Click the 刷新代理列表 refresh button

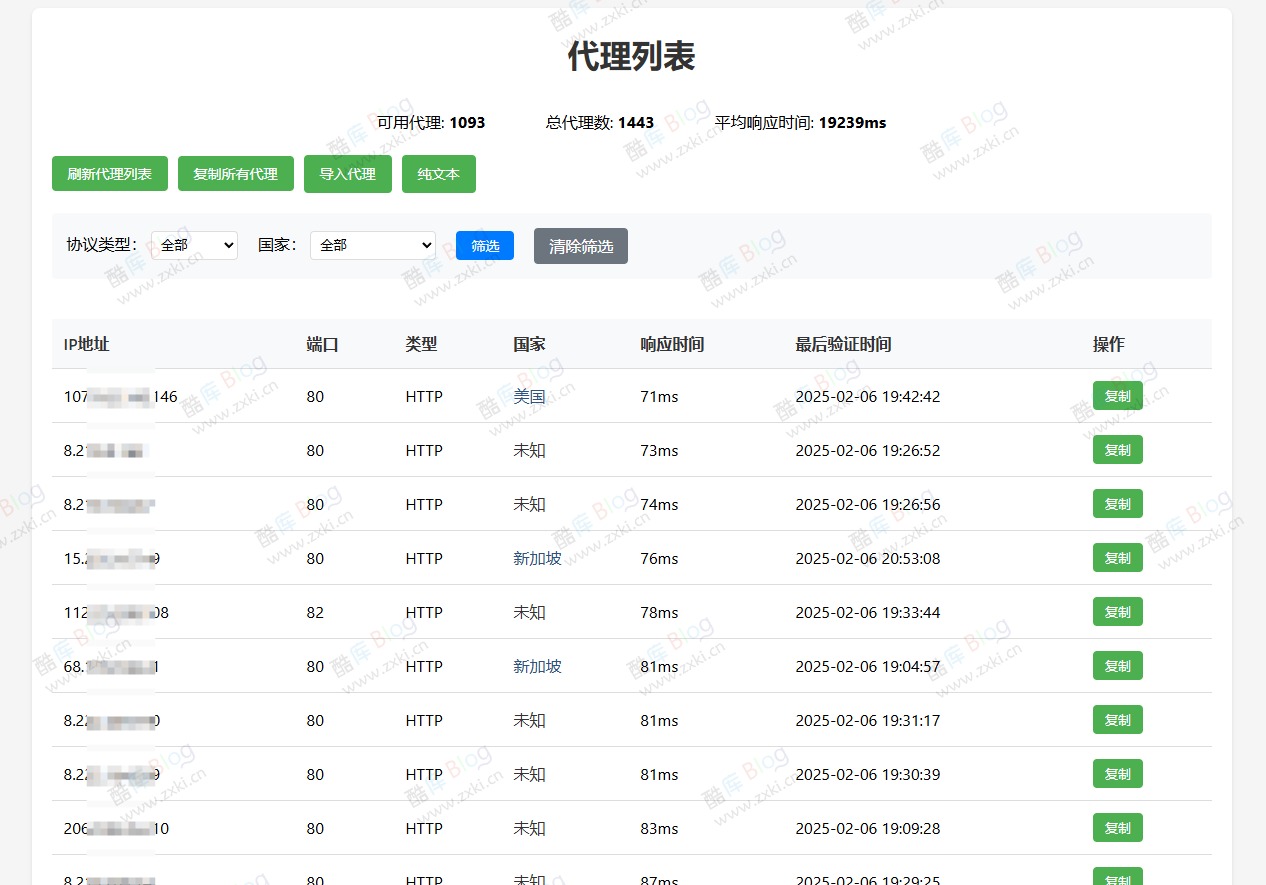tap(109, 173)
